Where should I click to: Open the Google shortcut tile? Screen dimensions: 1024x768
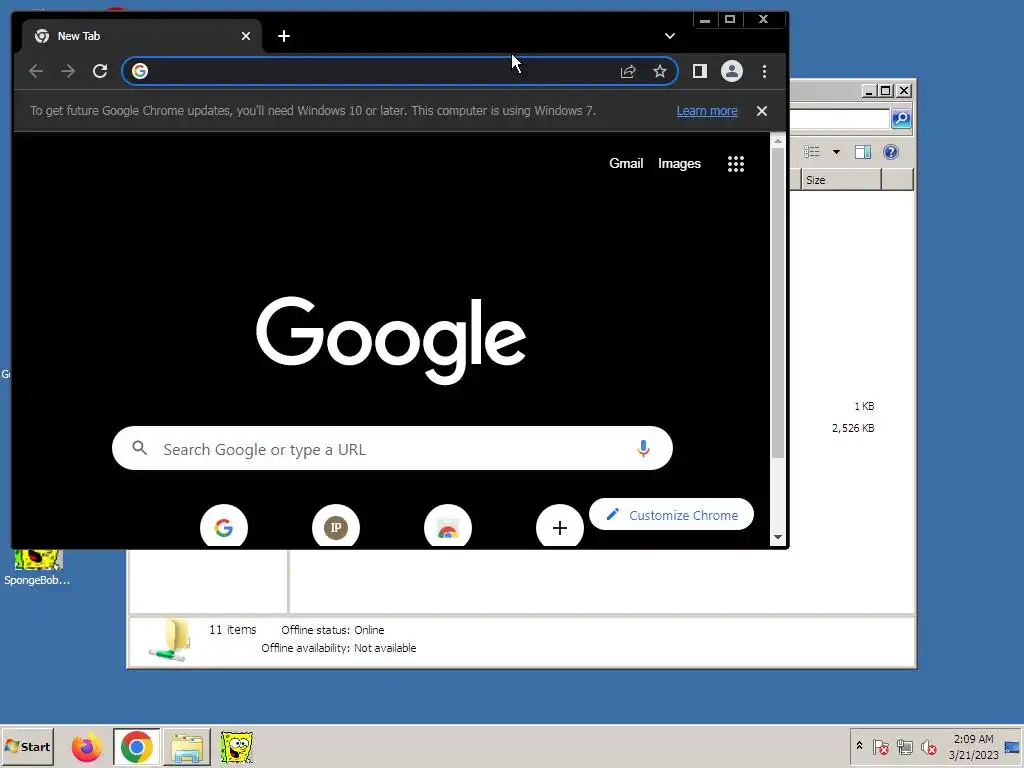224,526
